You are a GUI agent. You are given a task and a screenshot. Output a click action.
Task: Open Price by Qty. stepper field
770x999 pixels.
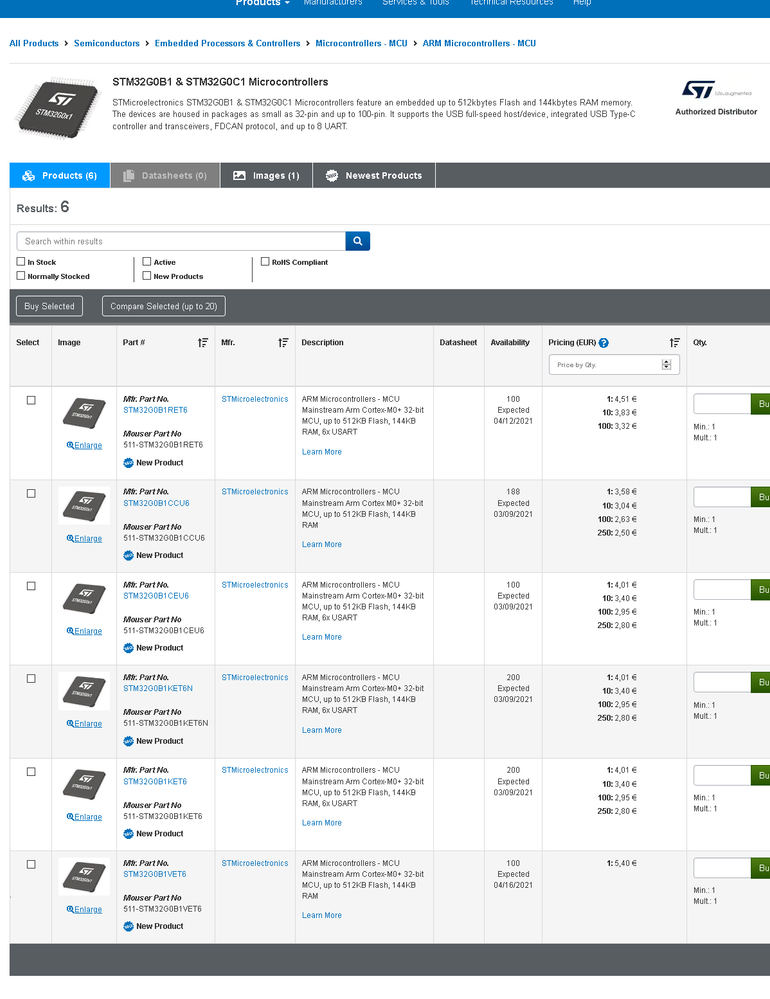pyautogui.click(x=614, y=364)
